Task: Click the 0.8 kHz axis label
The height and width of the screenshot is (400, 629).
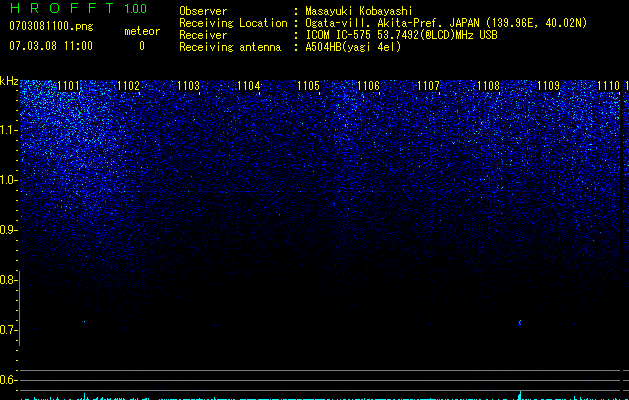Action: pyautogui.click(x=8, y=280)
